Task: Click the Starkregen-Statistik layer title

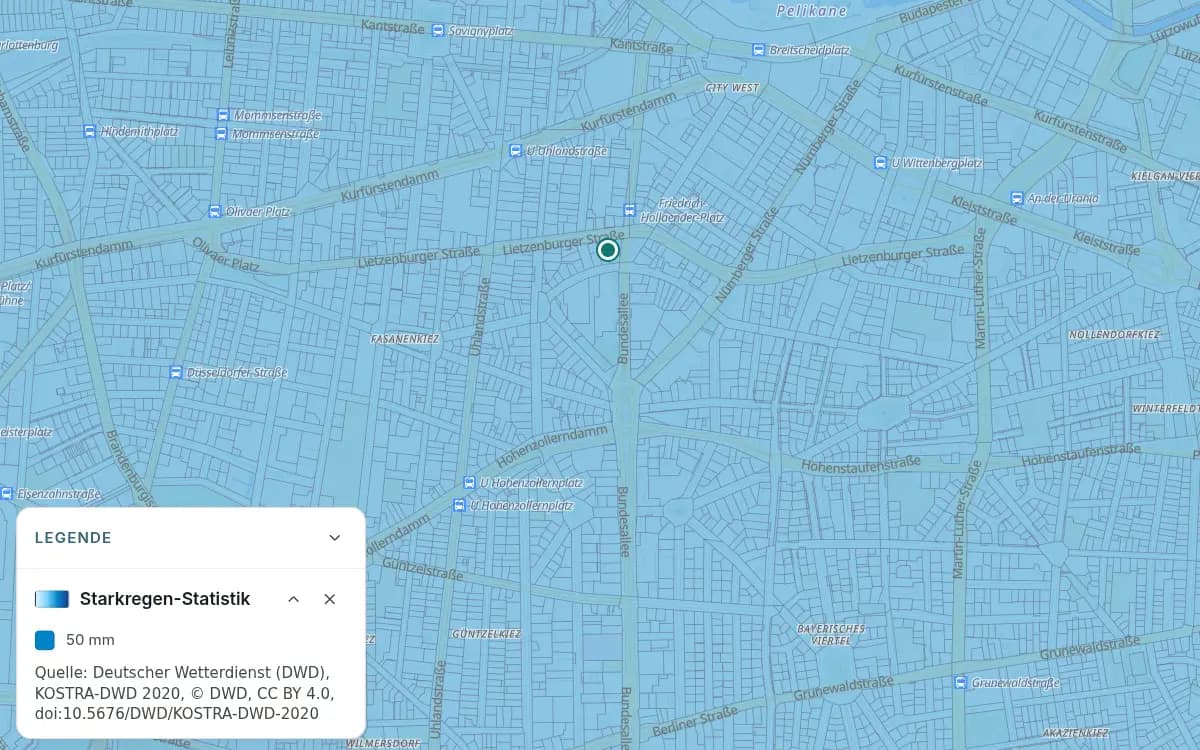Action: pyautogui.click(x=165, y=599)
